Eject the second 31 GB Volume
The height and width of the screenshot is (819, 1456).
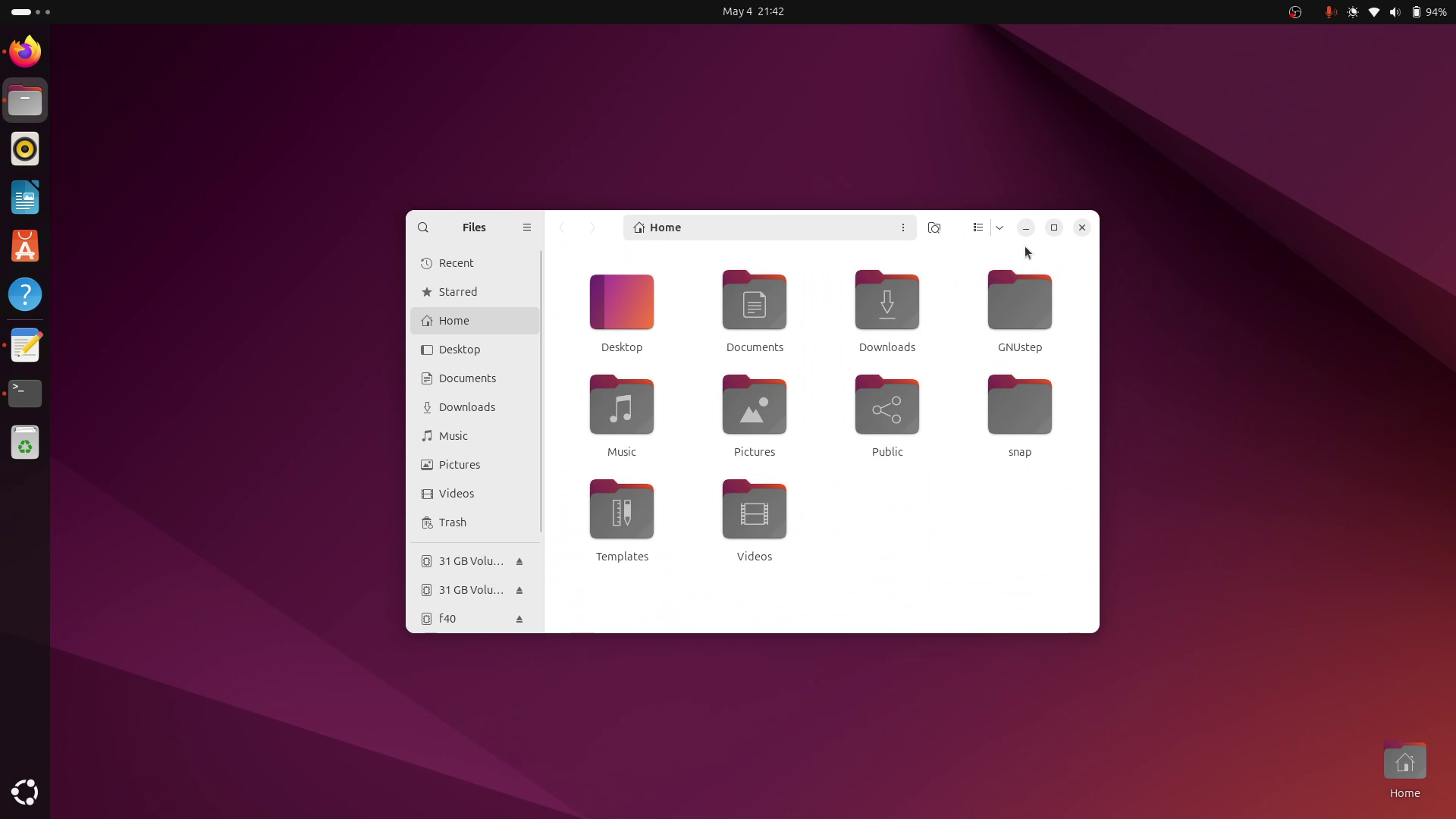tap(519, 590)
